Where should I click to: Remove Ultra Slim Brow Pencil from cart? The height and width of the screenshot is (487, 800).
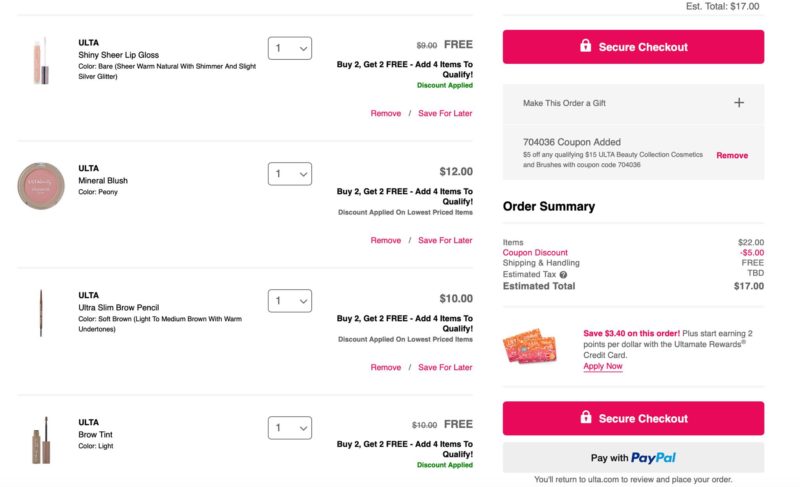click(x=385, y=368)
